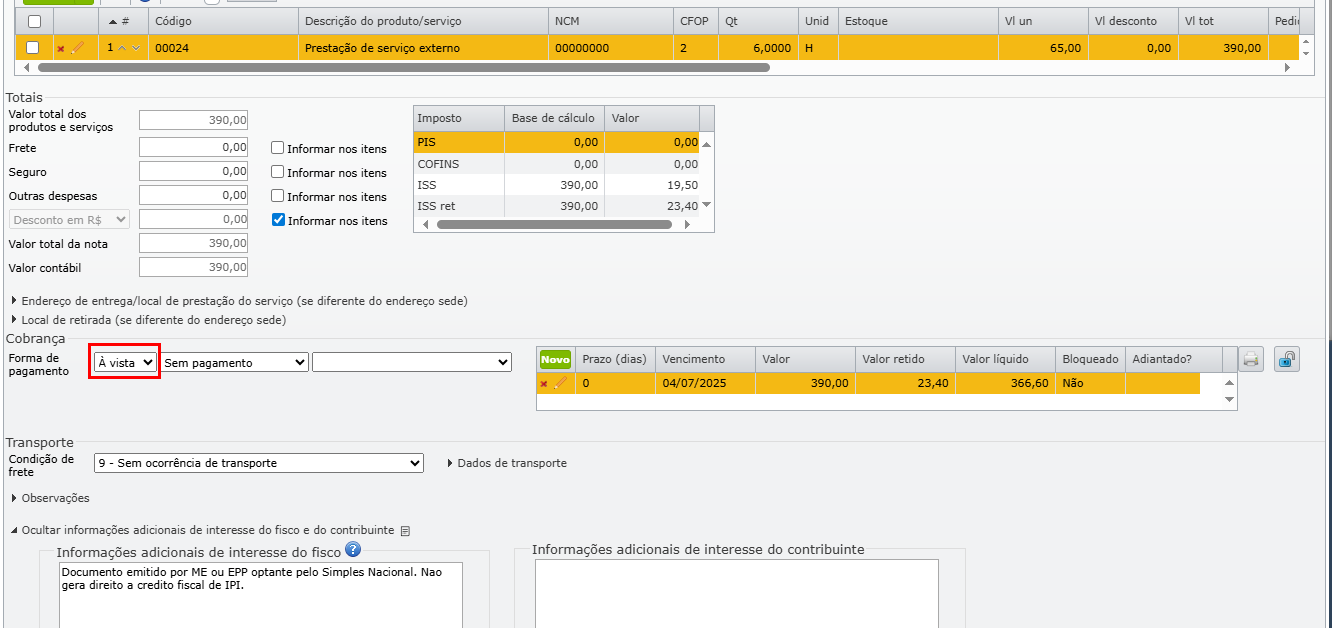Click the Seguro value field

193,171
